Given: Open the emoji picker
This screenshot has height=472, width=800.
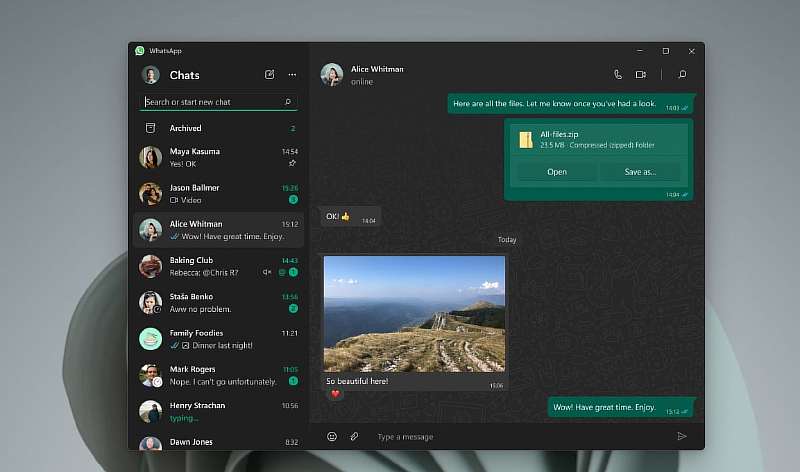Looking at the screenshot, I should coord(332,436).
